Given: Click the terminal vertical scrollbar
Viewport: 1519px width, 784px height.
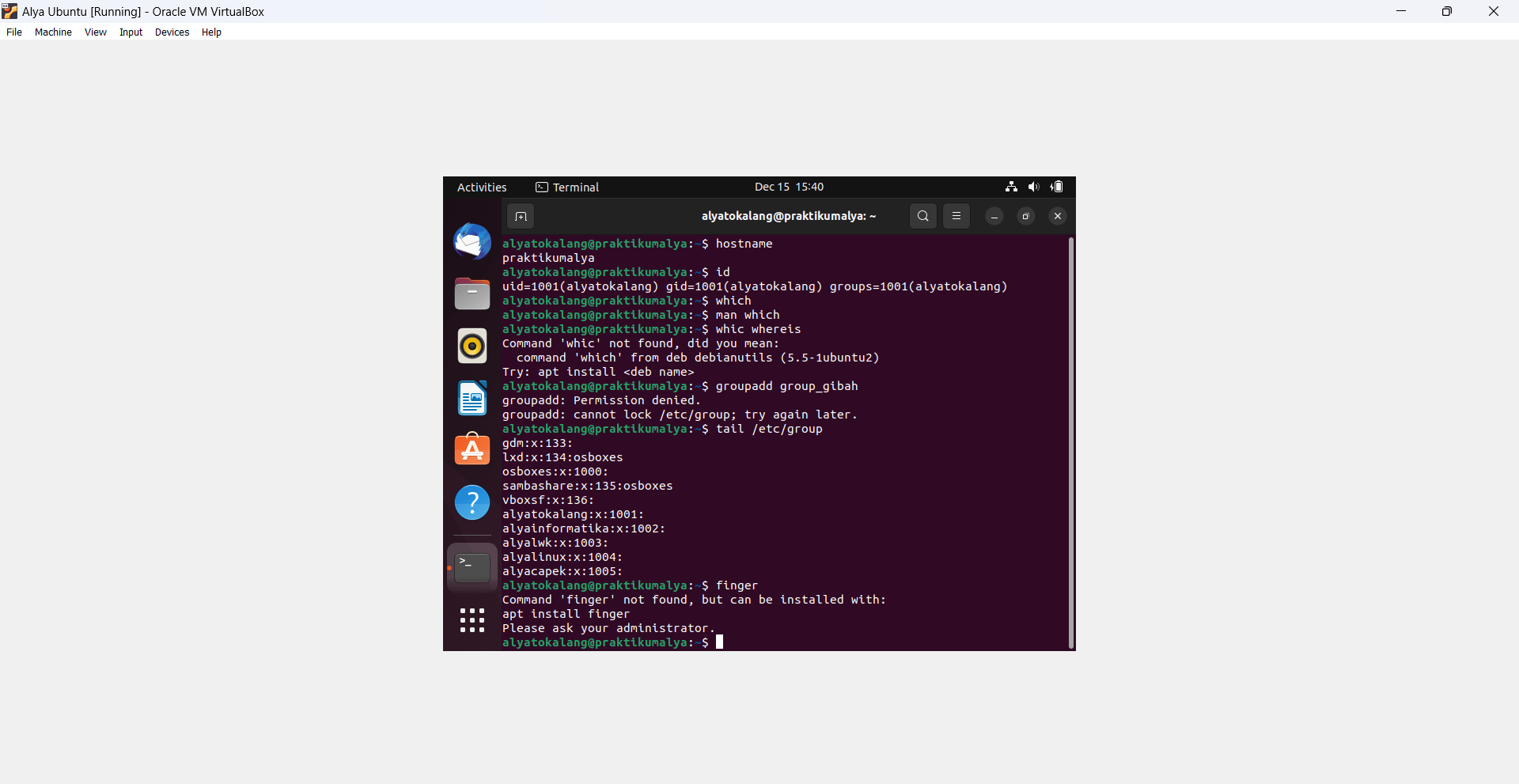Looking at the screenshot, I should click(x=1071, y=443).
